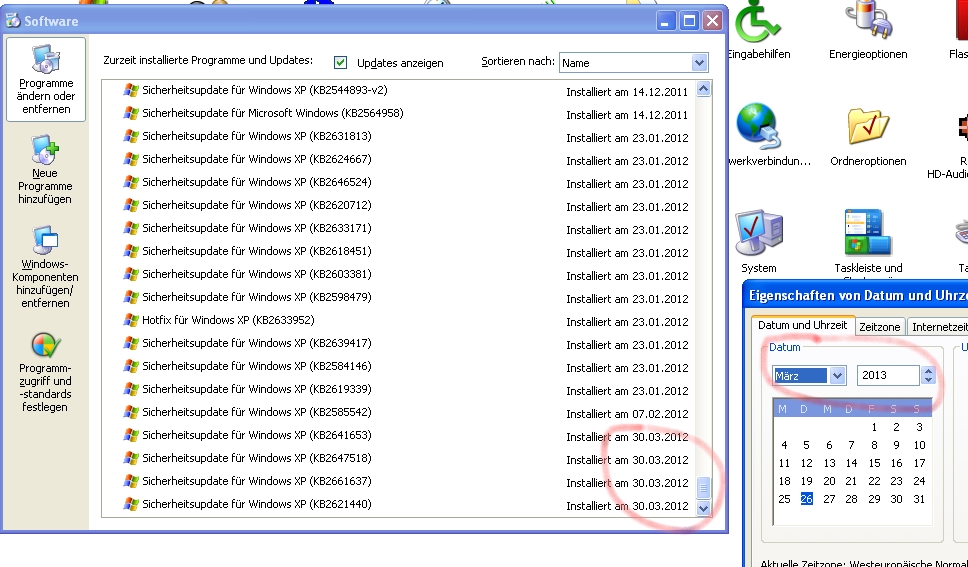This screenshot has width=968, height=567.
Task: Select Sicherheitsupdate KB2619339 row
Action: pos(399,389)
